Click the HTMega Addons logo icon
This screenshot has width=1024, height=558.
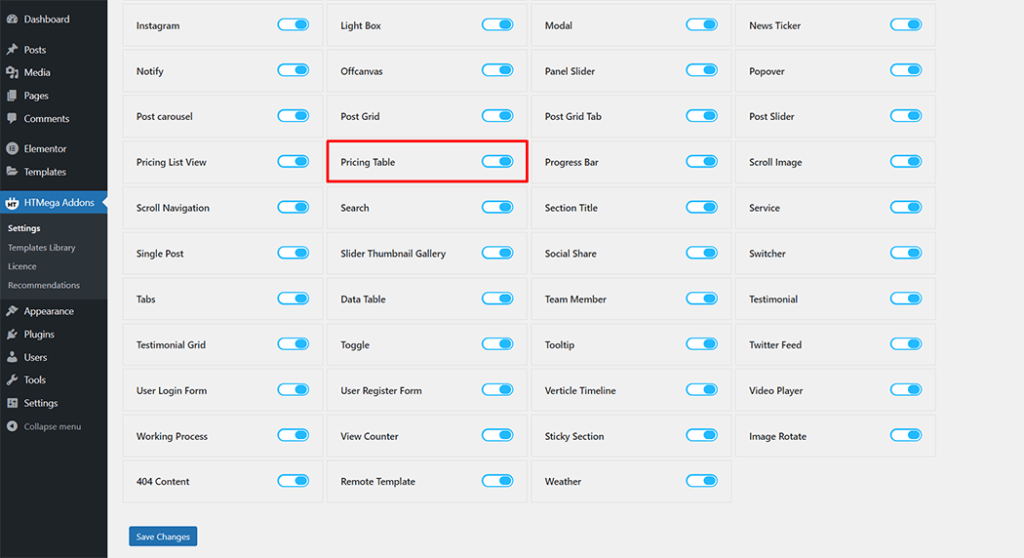pyautogui.click(x=12, y=203)
